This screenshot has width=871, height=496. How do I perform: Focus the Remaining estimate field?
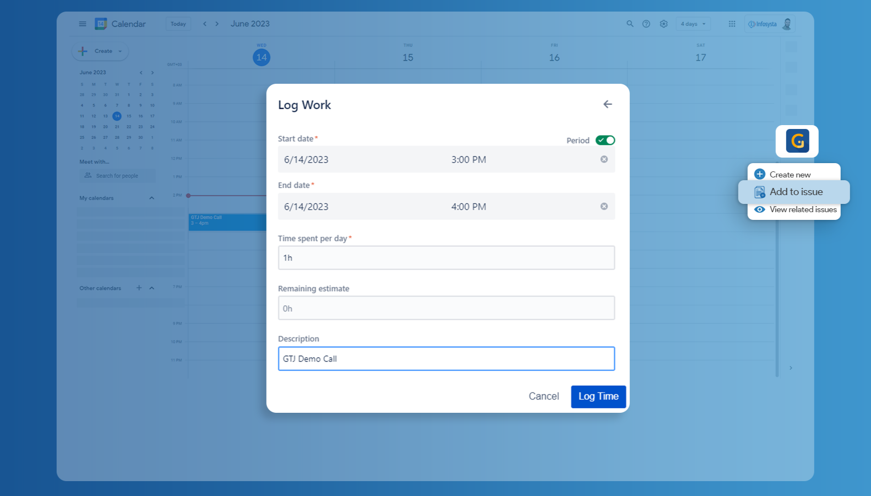tap(446, 308)
